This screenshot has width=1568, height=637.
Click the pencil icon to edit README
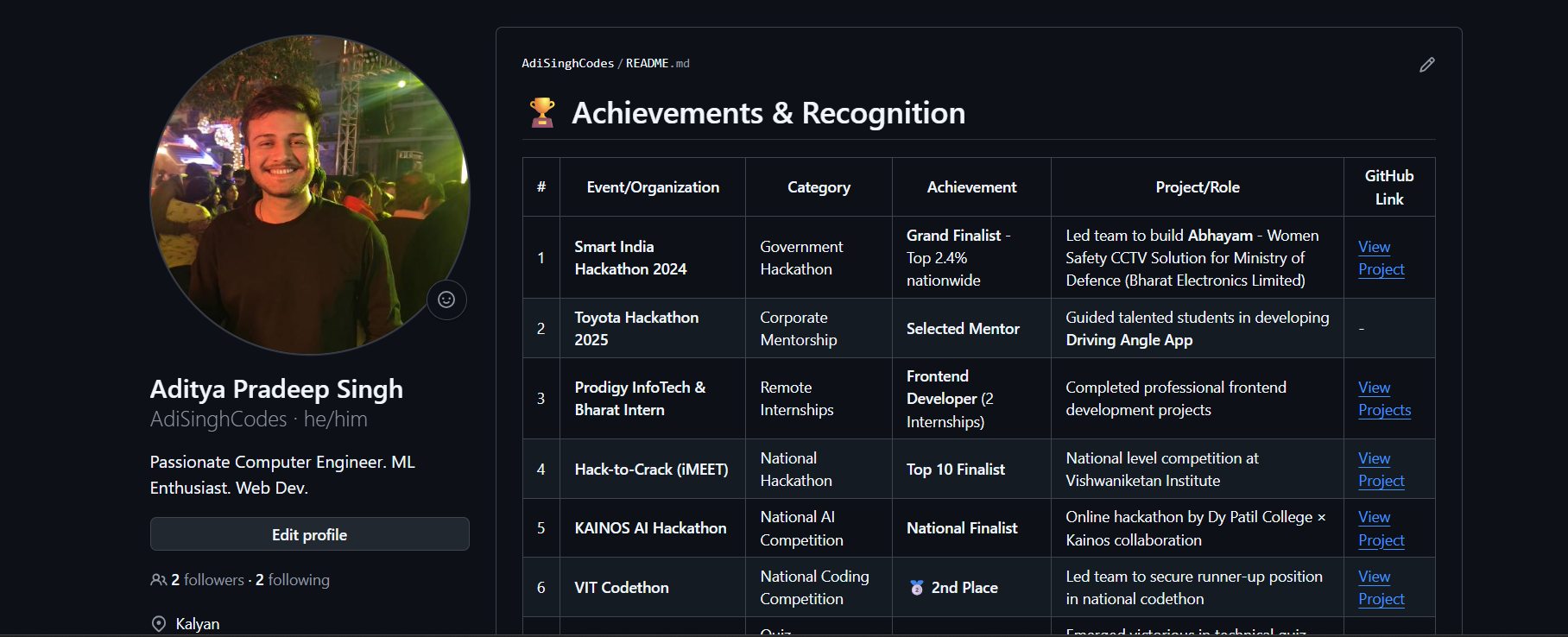[x=1426, y=65]
